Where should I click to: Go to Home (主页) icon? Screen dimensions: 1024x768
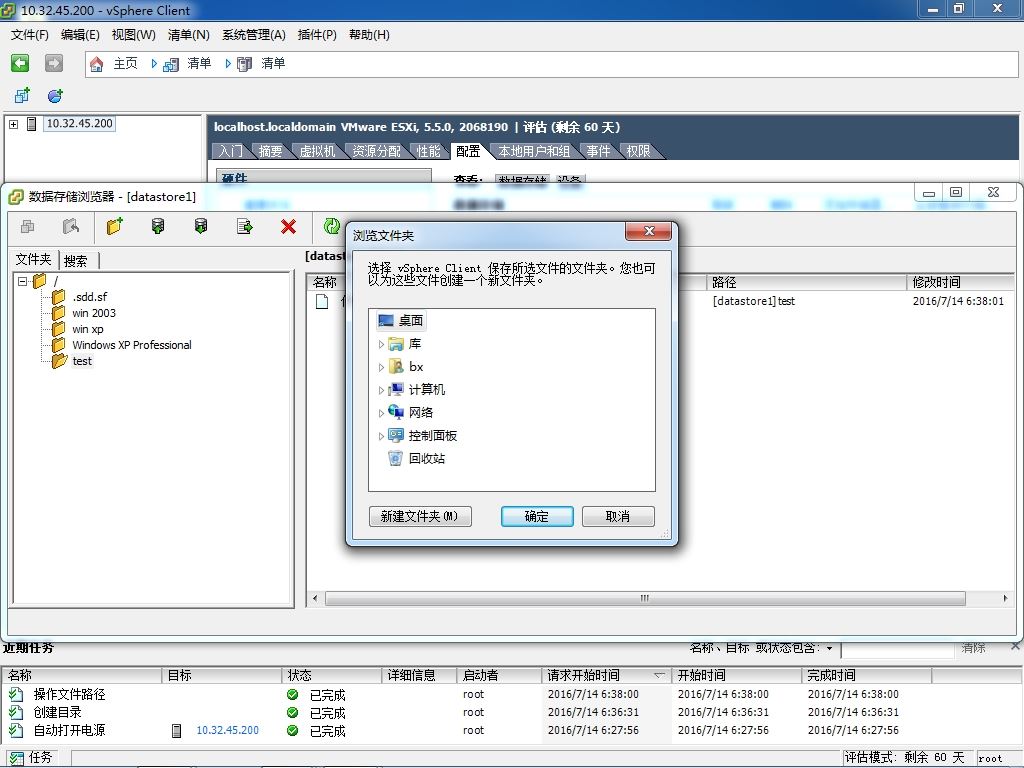(97, 63)
